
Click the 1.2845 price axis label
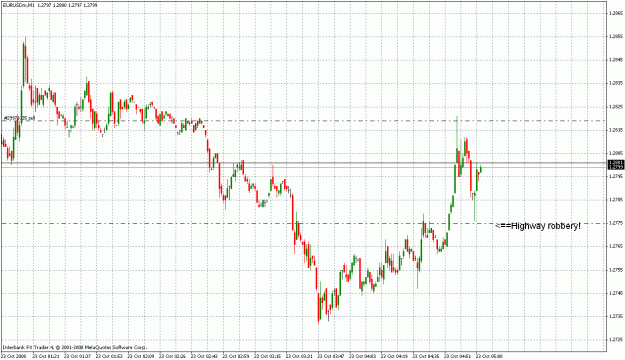click(x=616, y=60)
